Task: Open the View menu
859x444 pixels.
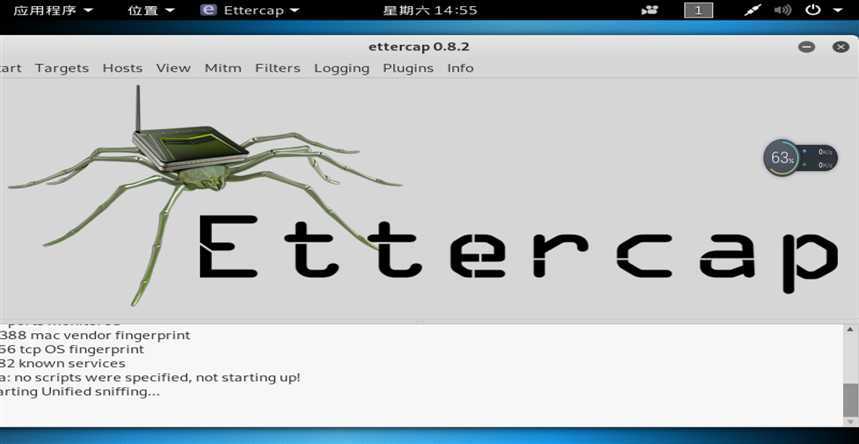Action: coord(174,68)
